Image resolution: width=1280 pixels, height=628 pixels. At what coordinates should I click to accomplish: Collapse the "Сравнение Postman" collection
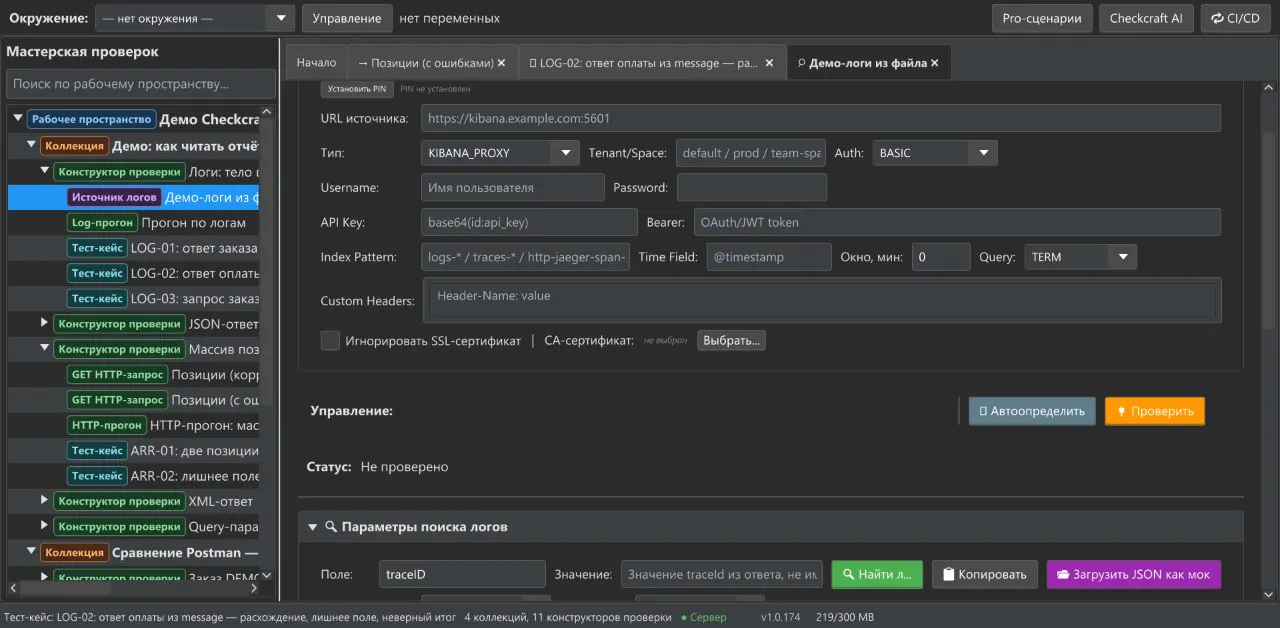(x=31, y=552)
